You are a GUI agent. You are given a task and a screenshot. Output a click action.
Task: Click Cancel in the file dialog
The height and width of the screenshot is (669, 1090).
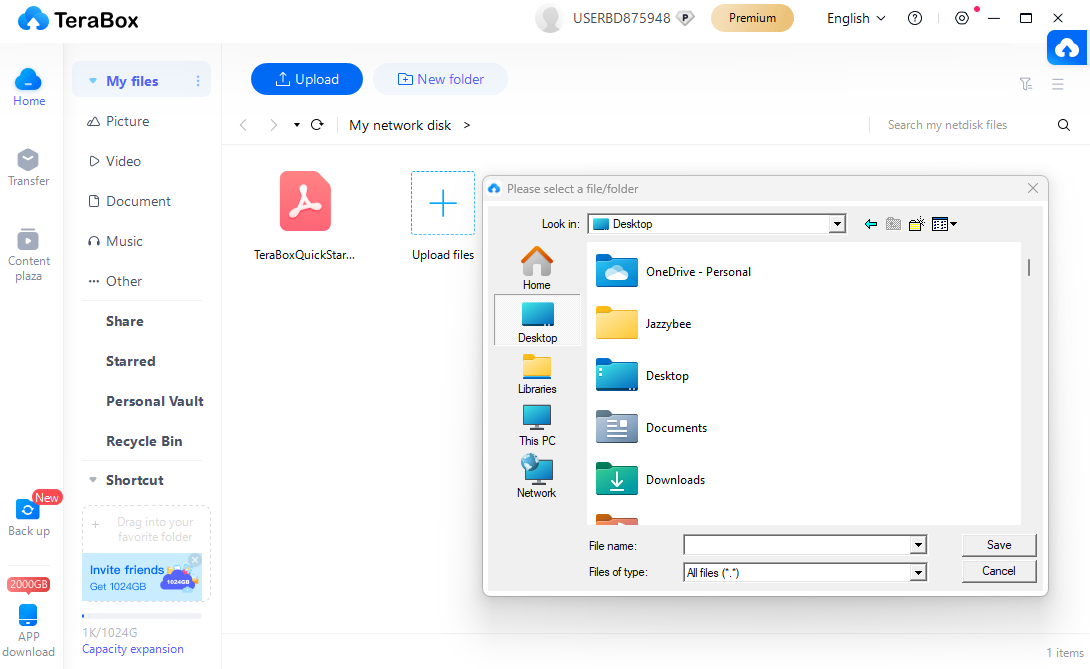[x=999, y=571]
